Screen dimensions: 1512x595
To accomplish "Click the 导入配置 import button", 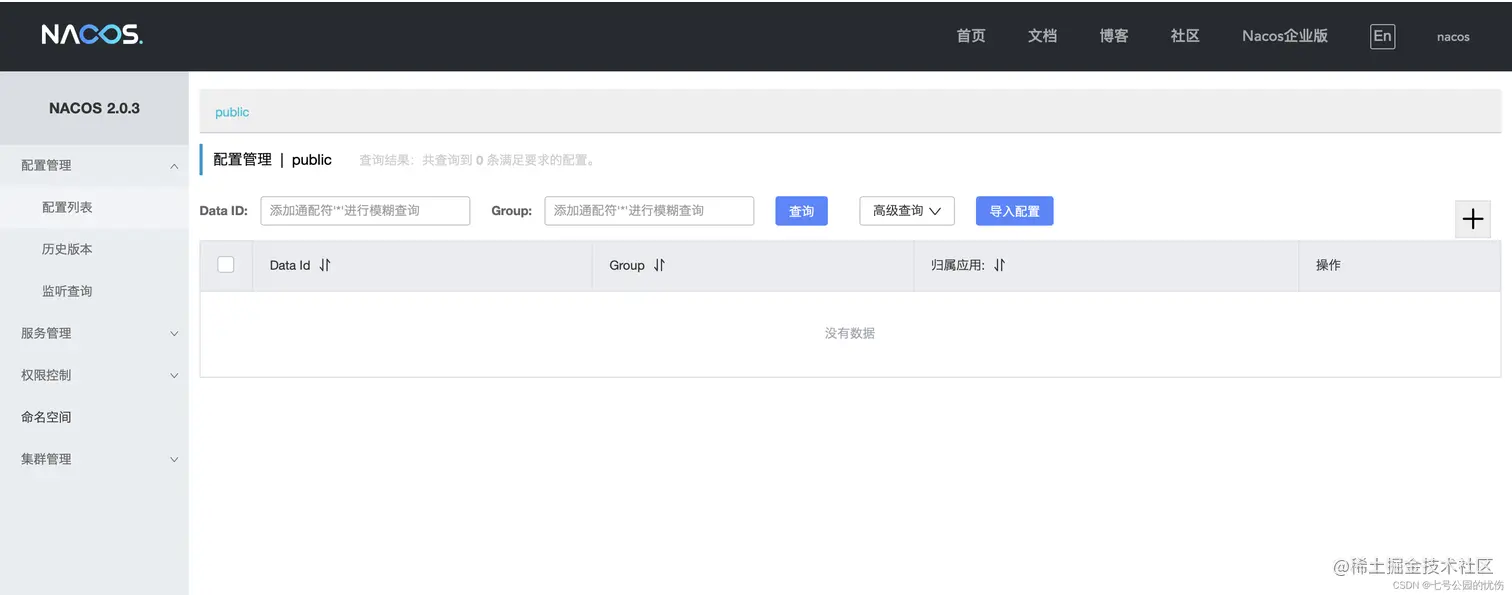I will (x=1014, y=211).
